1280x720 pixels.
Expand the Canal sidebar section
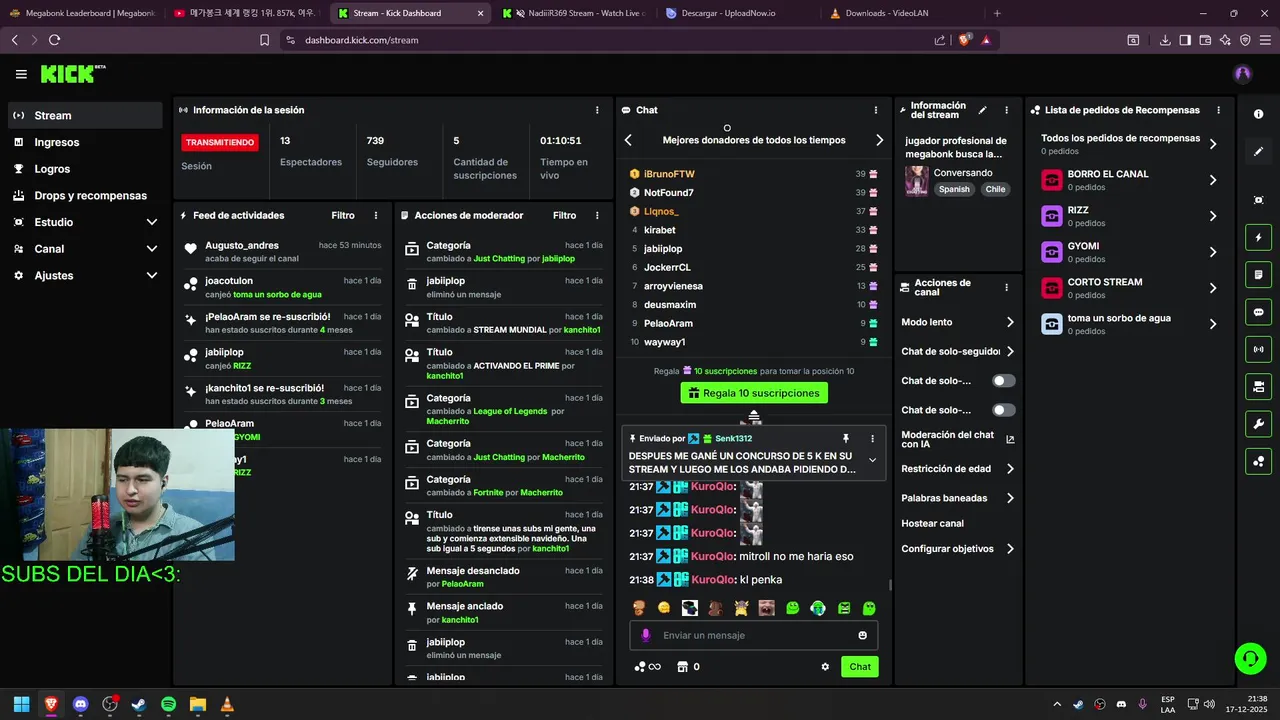85,249
